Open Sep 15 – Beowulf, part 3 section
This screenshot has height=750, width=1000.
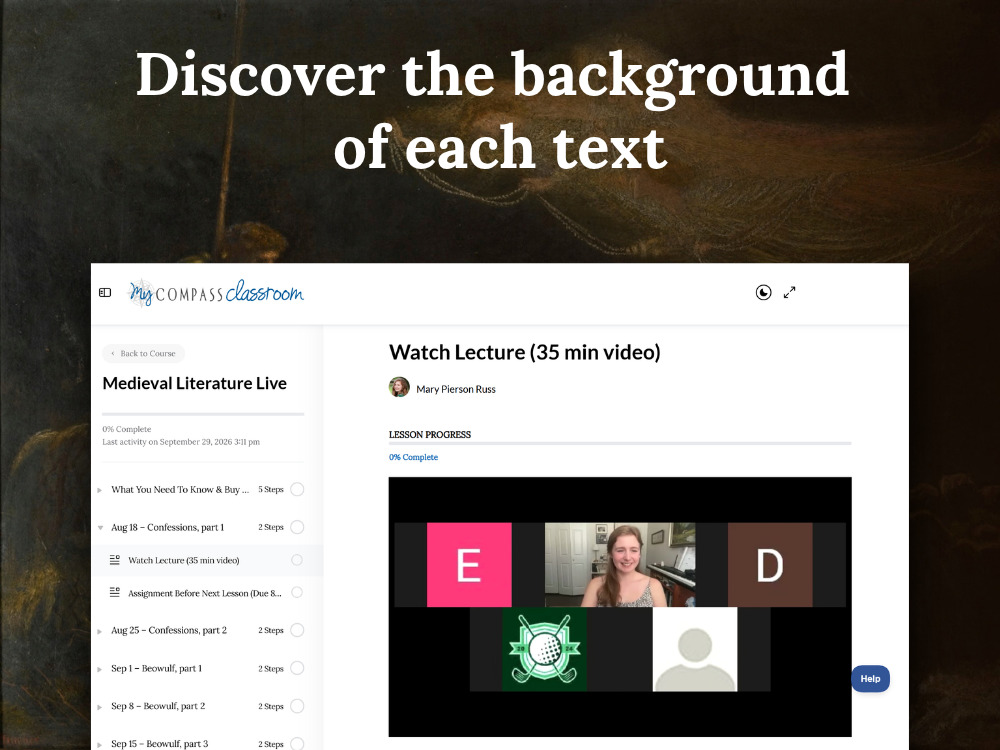click(159, 744)
